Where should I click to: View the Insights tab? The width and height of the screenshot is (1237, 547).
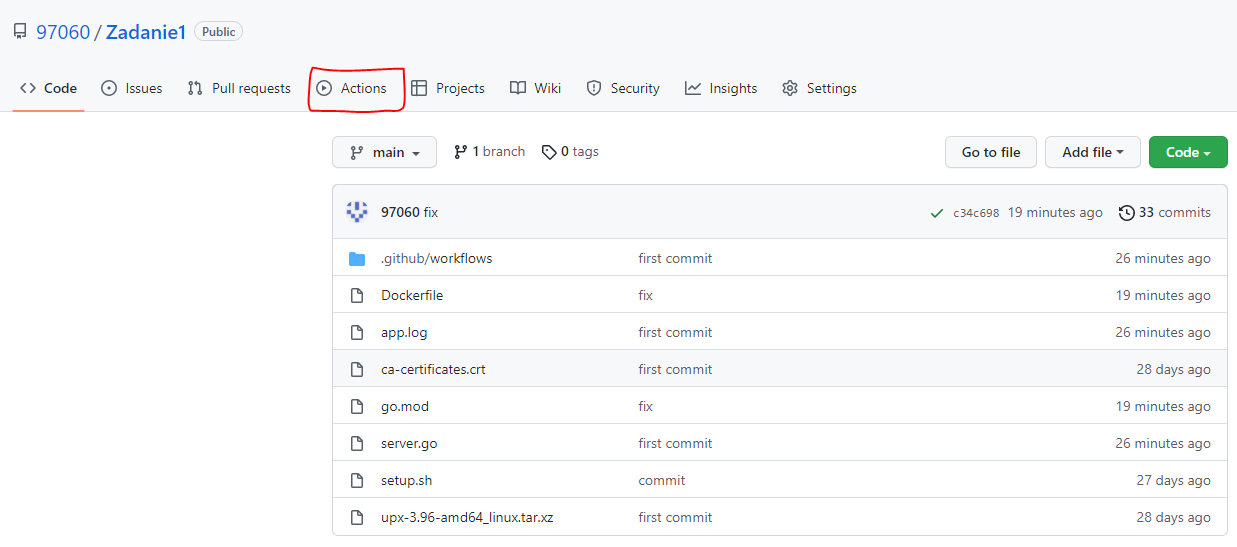click(x=721, y=88)
